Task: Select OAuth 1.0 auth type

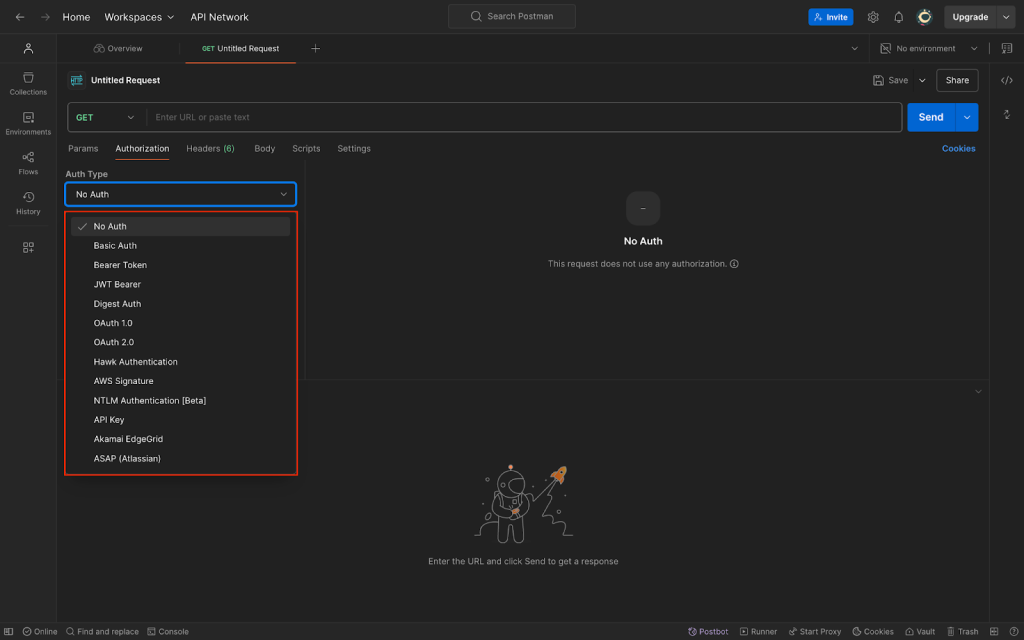Action: click(180, 323)
